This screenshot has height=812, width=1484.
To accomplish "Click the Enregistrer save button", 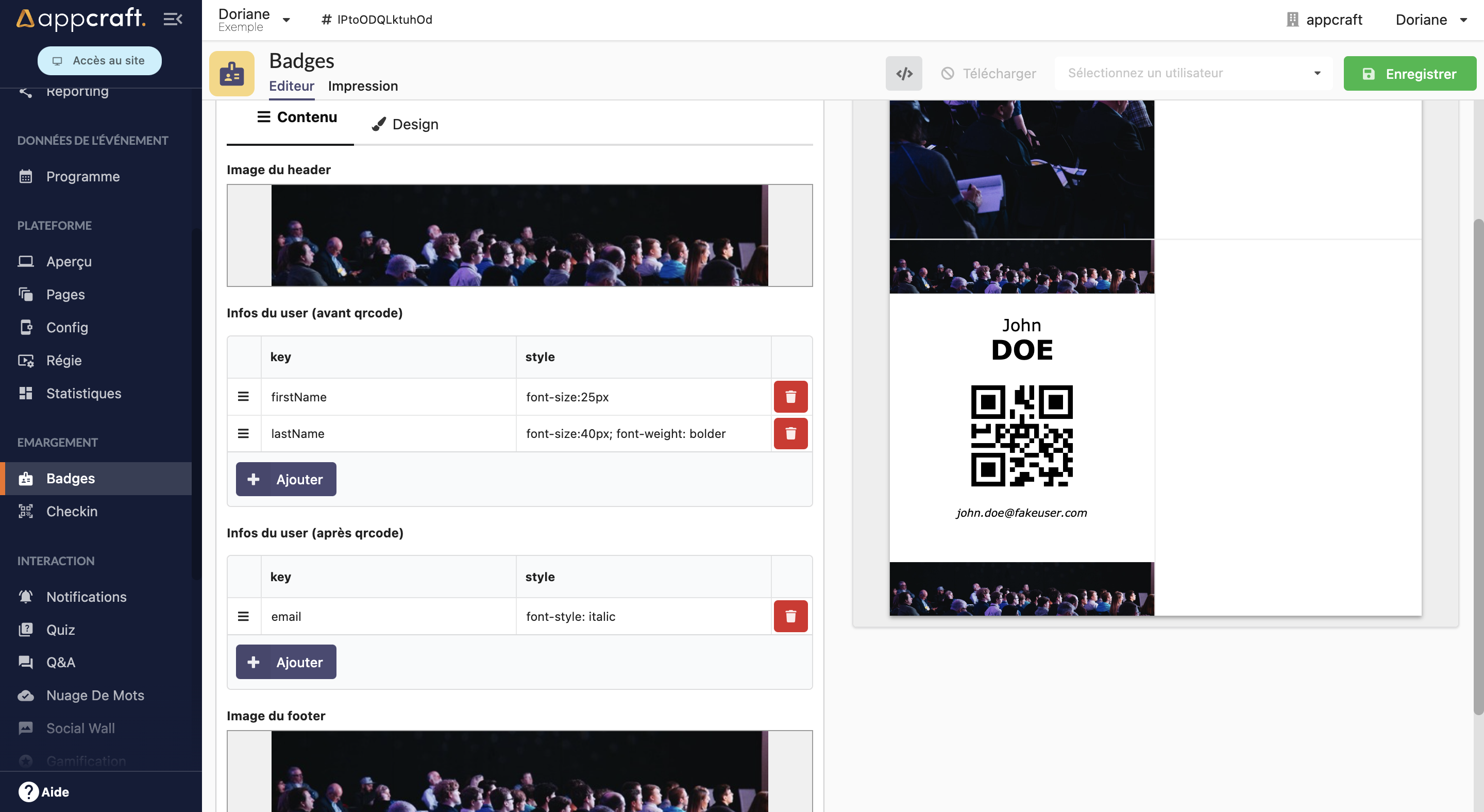I will 1410,74.
